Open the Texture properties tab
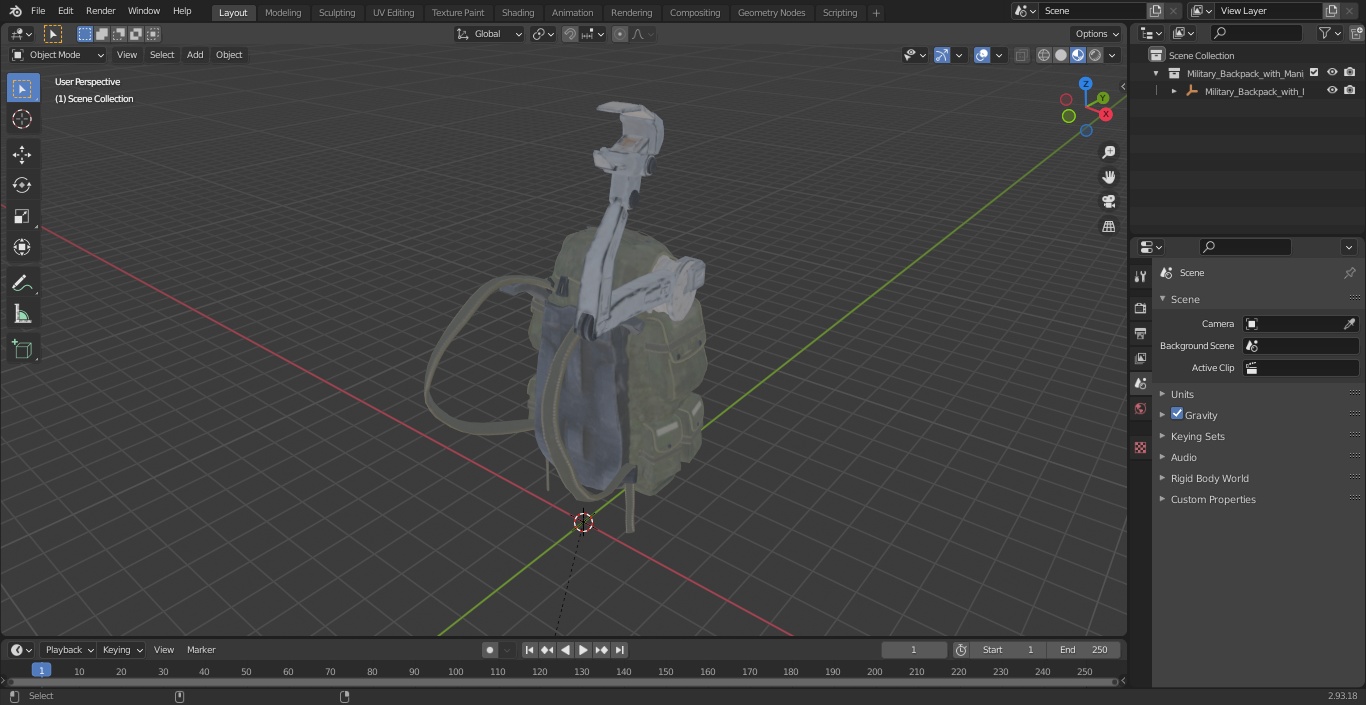Screen dimensions: 1366x705 click(x=1140, y=447)
